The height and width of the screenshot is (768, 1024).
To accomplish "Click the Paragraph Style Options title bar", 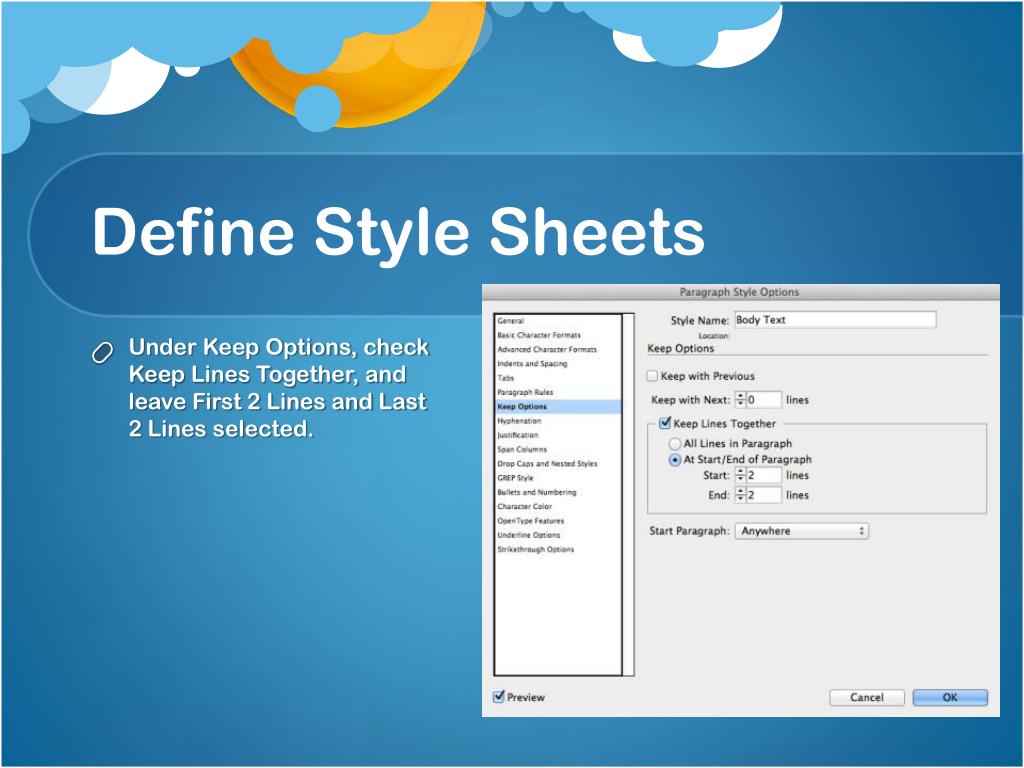I will pos(741,292).
